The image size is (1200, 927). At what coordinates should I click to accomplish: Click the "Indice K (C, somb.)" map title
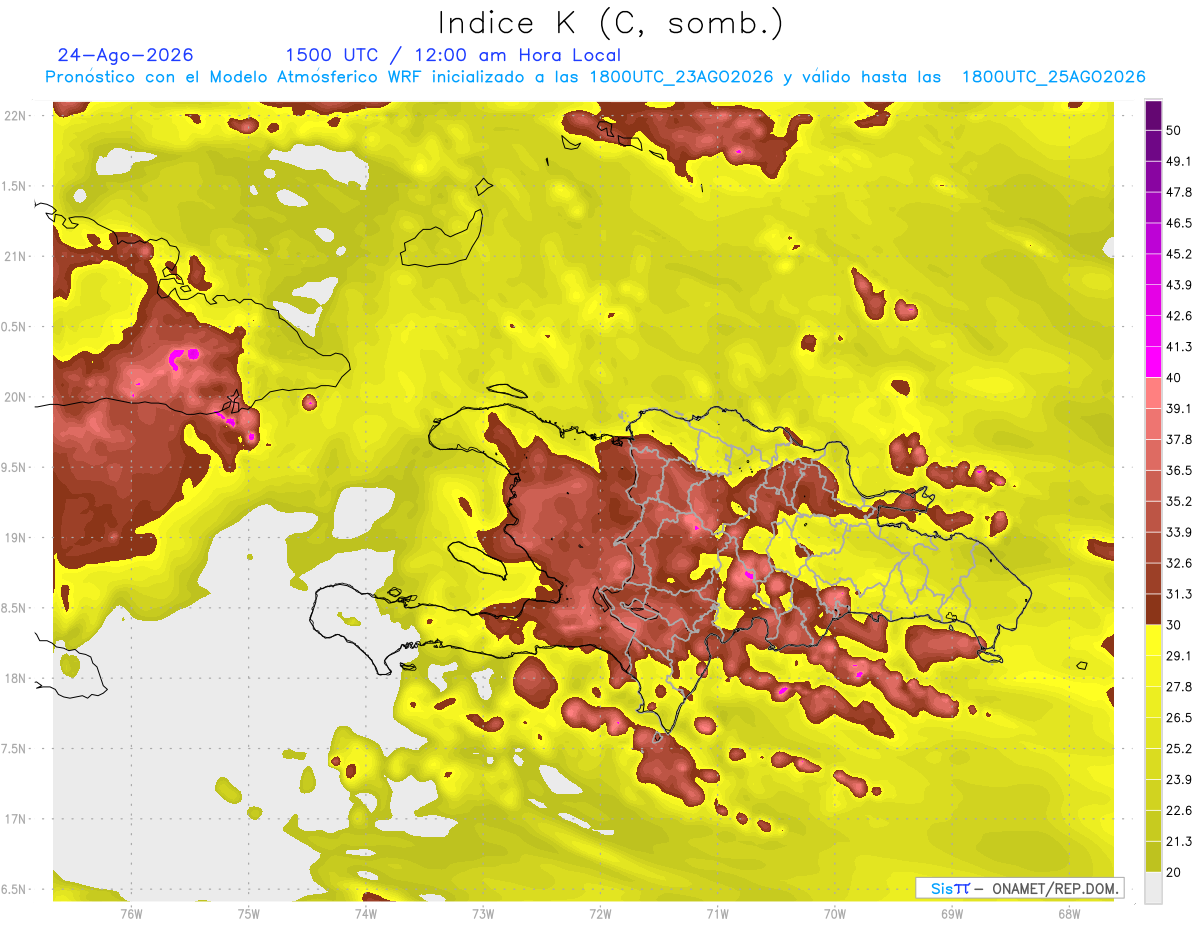(x=610, y=23)
